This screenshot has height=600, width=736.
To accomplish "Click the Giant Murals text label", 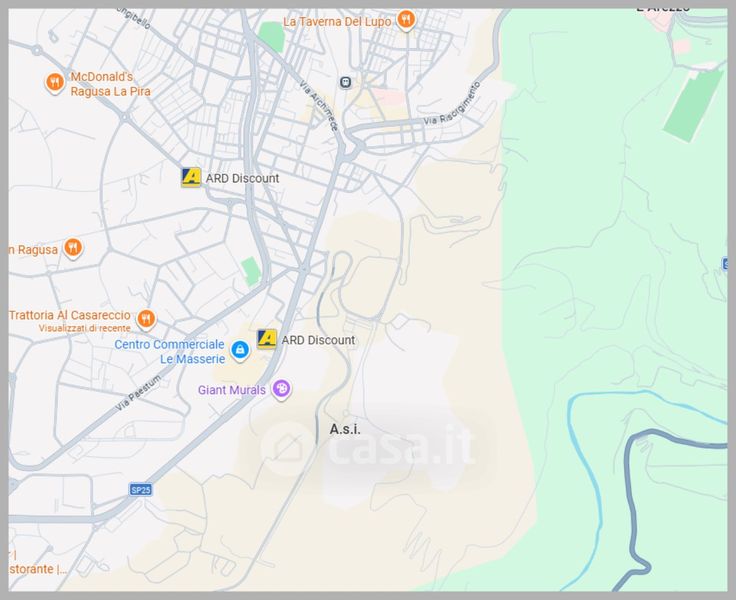I will coord(232,390).
